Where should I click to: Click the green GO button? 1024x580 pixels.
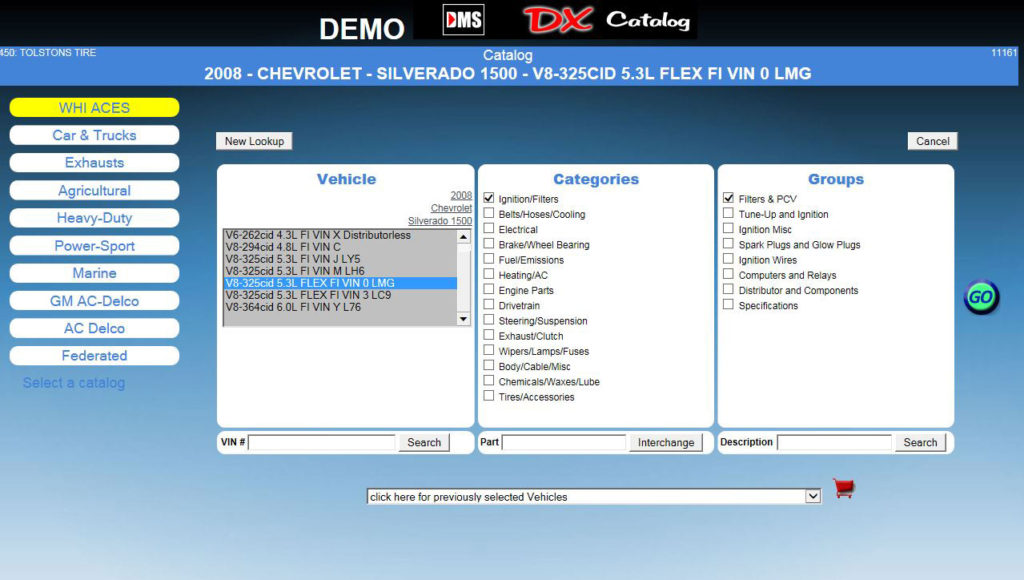(981, 296)
